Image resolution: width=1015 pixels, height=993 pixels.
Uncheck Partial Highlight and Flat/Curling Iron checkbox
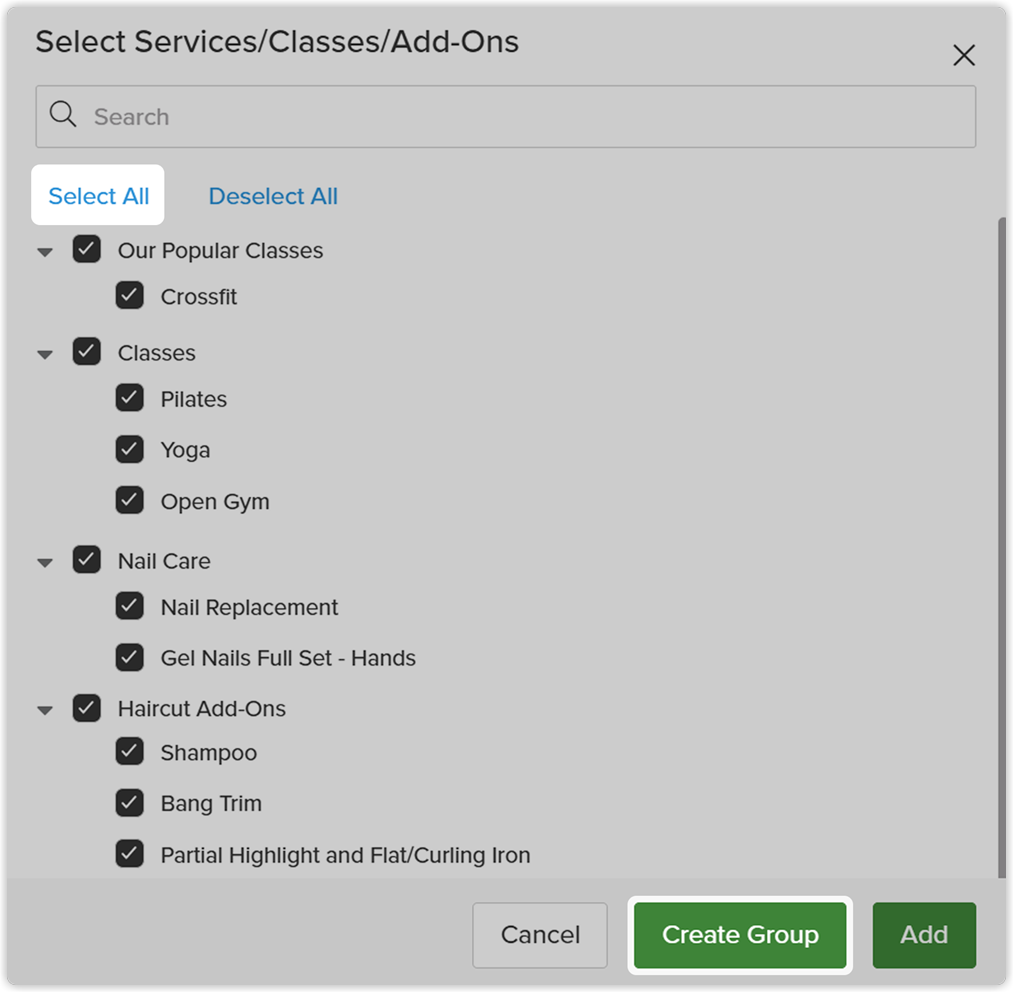pos(129,854)
